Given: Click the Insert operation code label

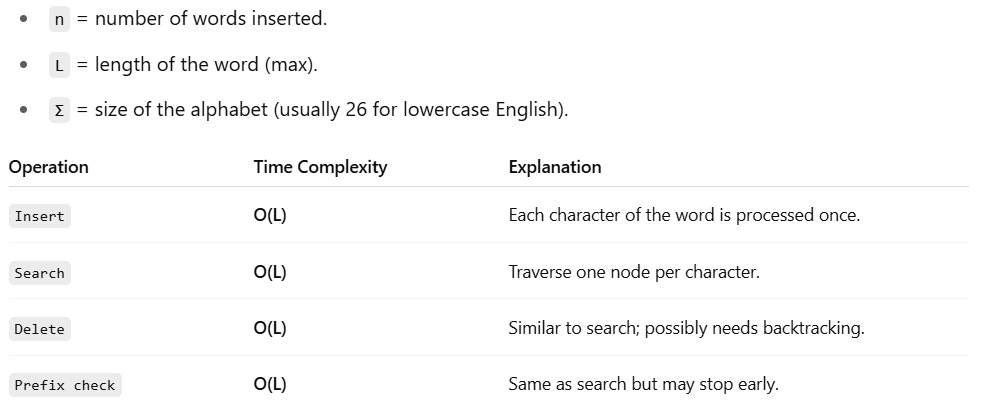Looking at the screenshot, I should click(39, 216).
